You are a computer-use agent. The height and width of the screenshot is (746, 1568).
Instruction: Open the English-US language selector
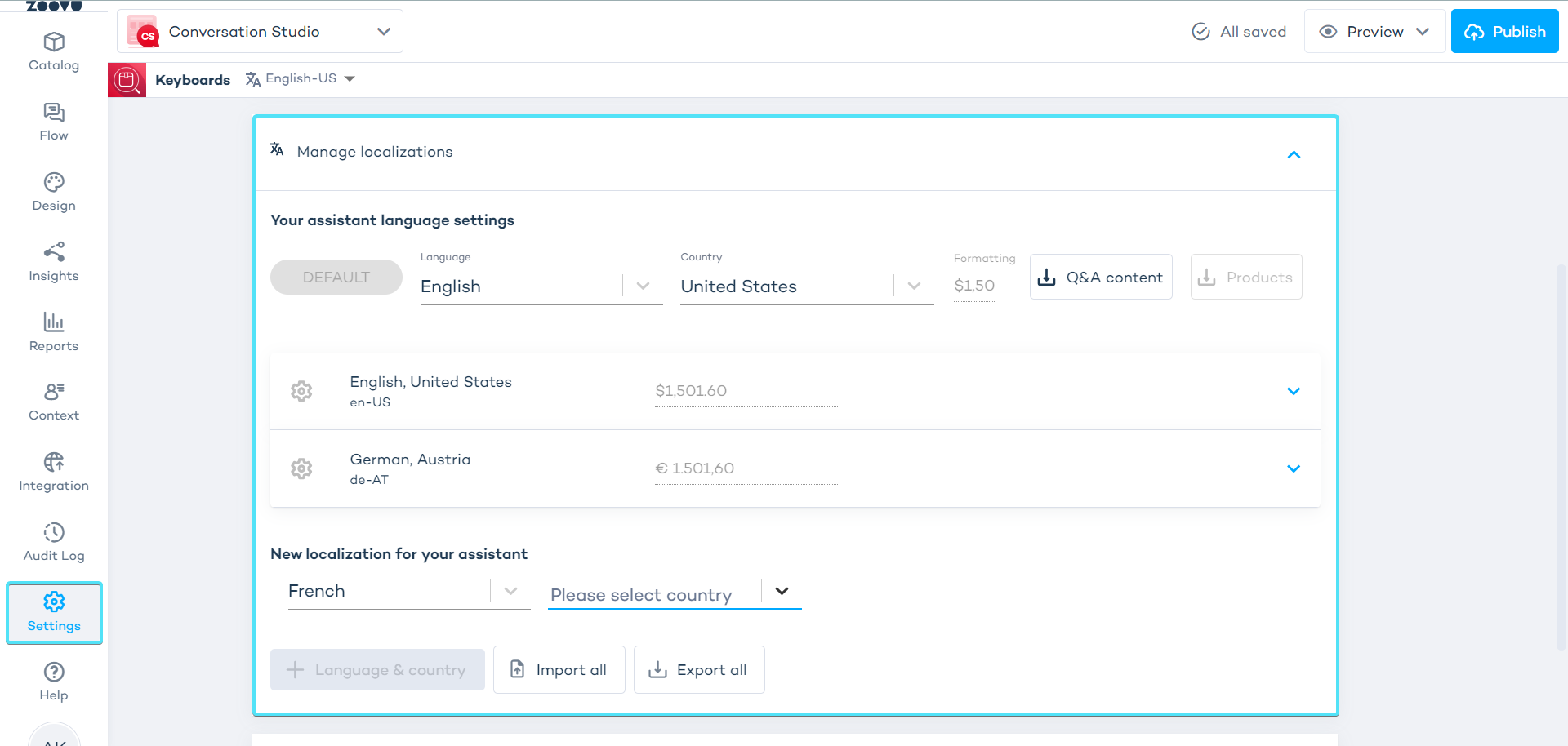click(x=301, y=79)
